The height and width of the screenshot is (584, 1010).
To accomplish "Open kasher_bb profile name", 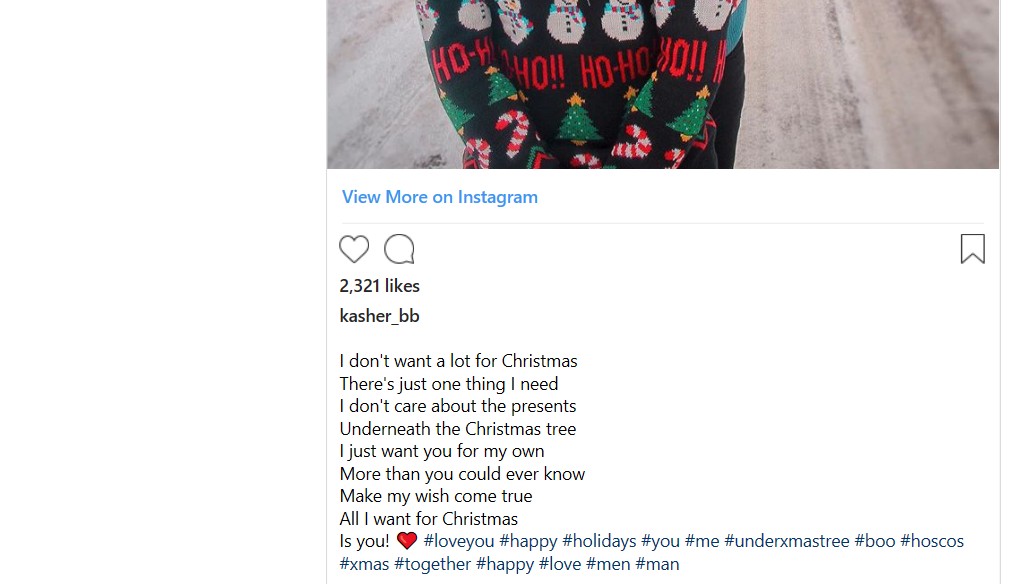I will tap(379, 316).
